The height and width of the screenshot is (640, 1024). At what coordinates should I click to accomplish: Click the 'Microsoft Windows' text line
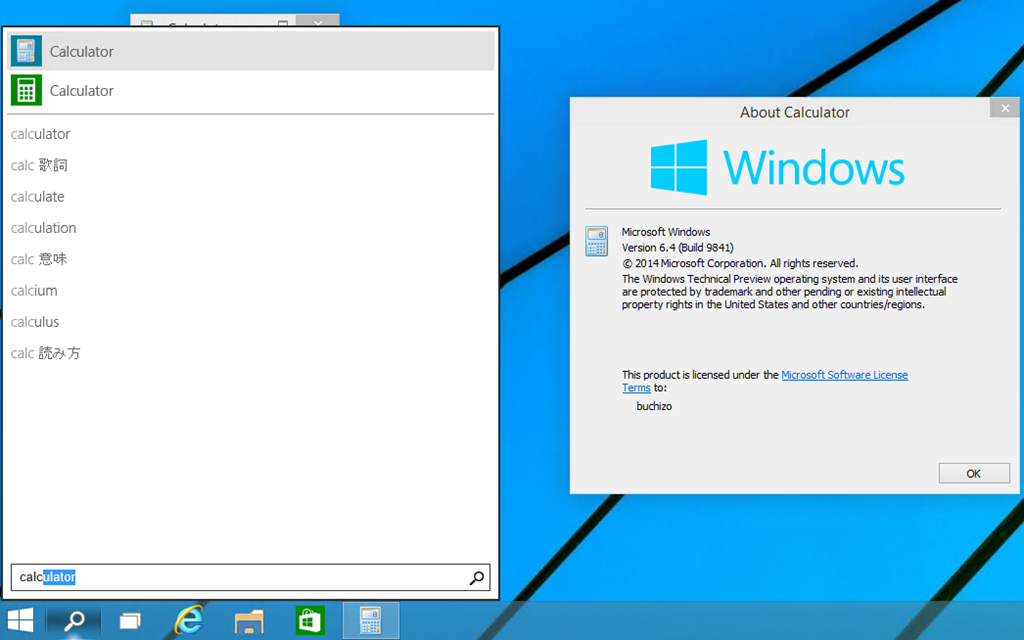pos(665,232)
